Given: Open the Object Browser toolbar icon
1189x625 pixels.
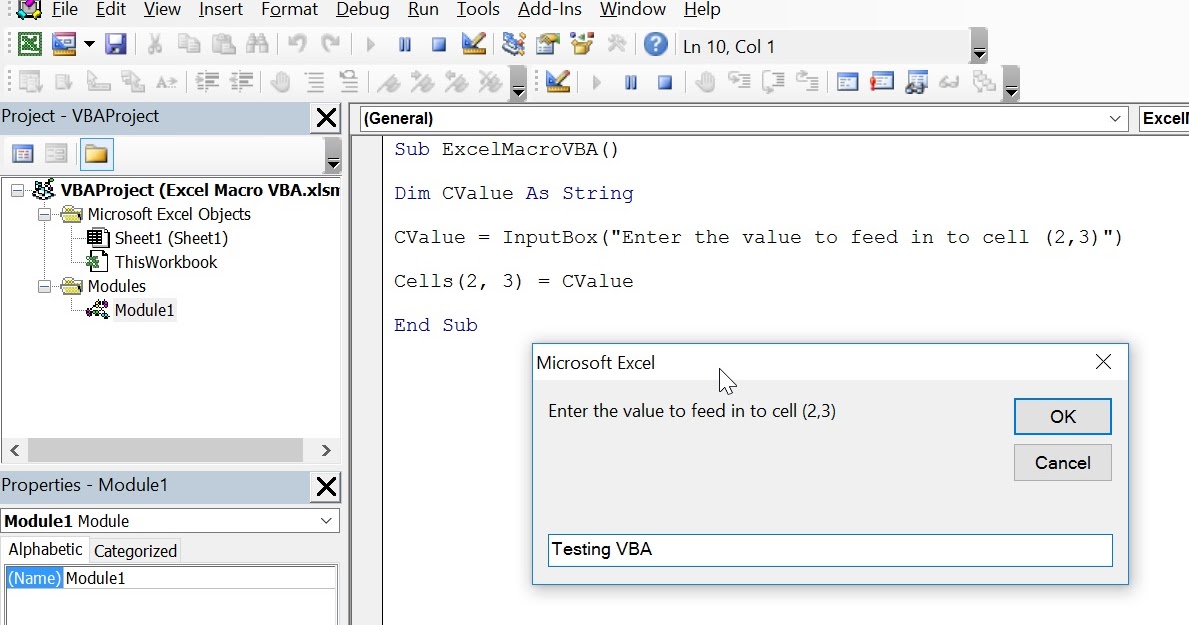Looking at the screenshot, I should (582, 44).
